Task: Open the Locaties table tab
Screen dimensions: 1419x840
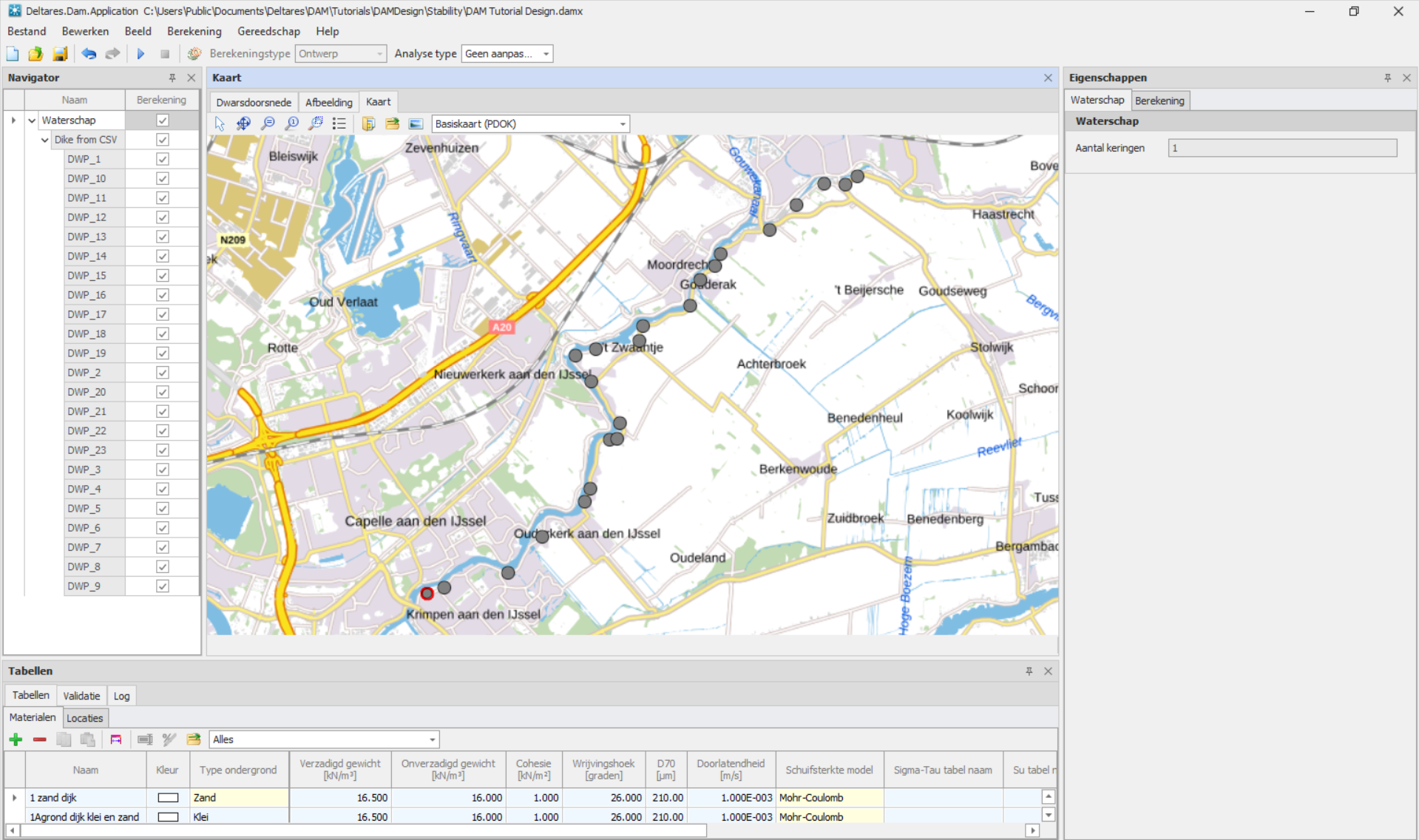Action: (85, 718)
